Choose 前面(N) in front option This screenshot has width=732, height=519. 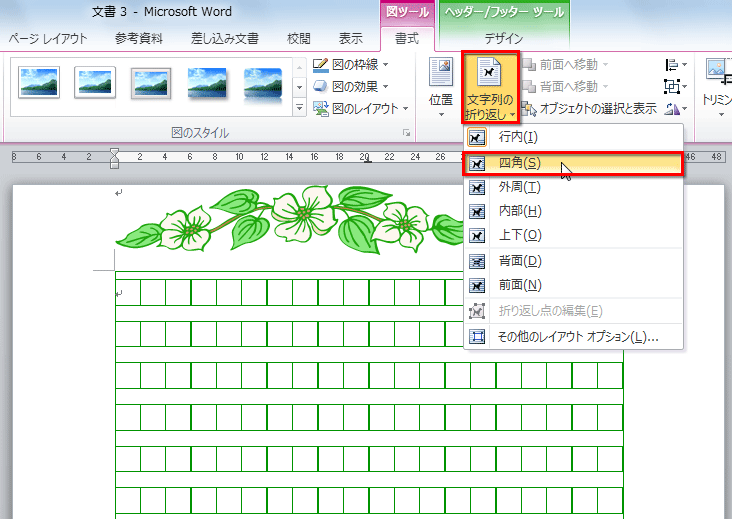[x=573, y=285]
